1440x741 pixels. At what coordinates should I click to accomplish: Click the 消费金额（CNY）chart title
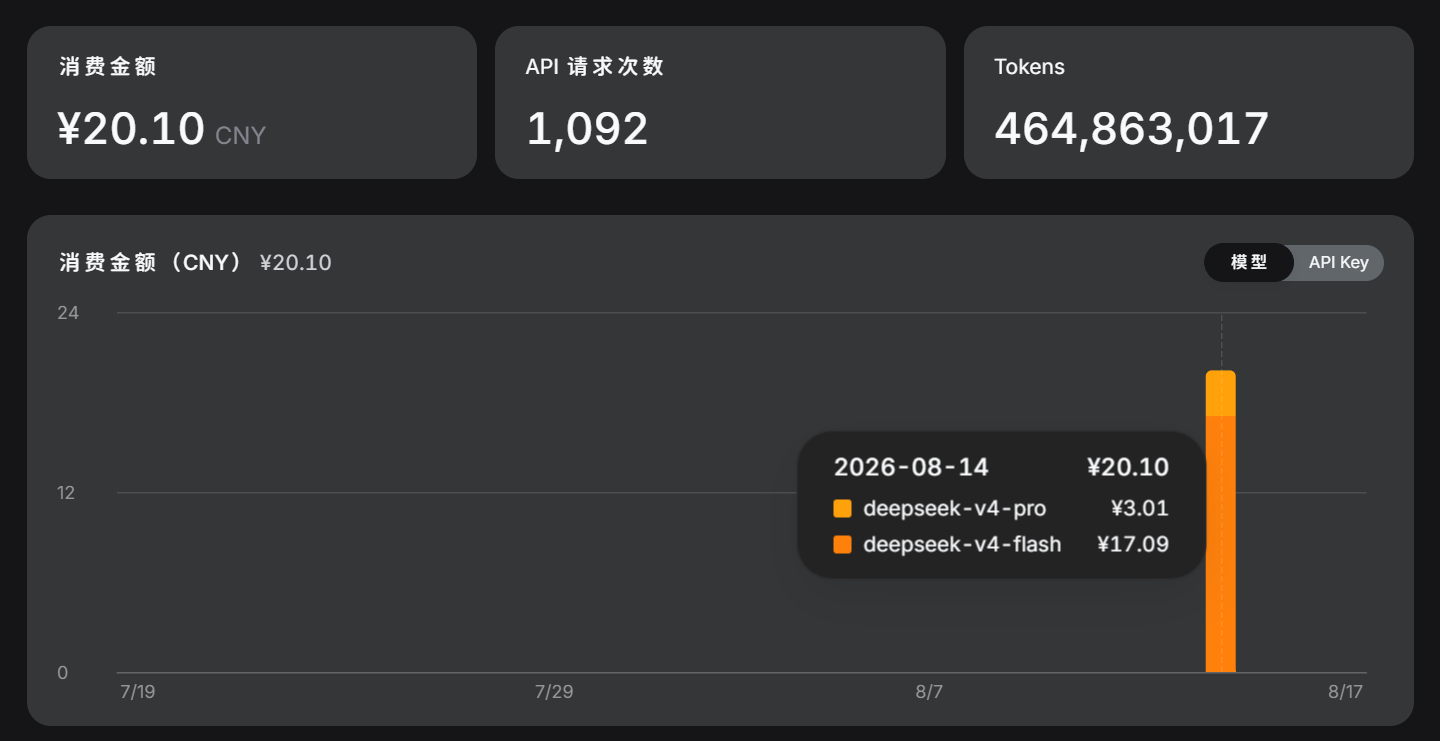[151, 263]
